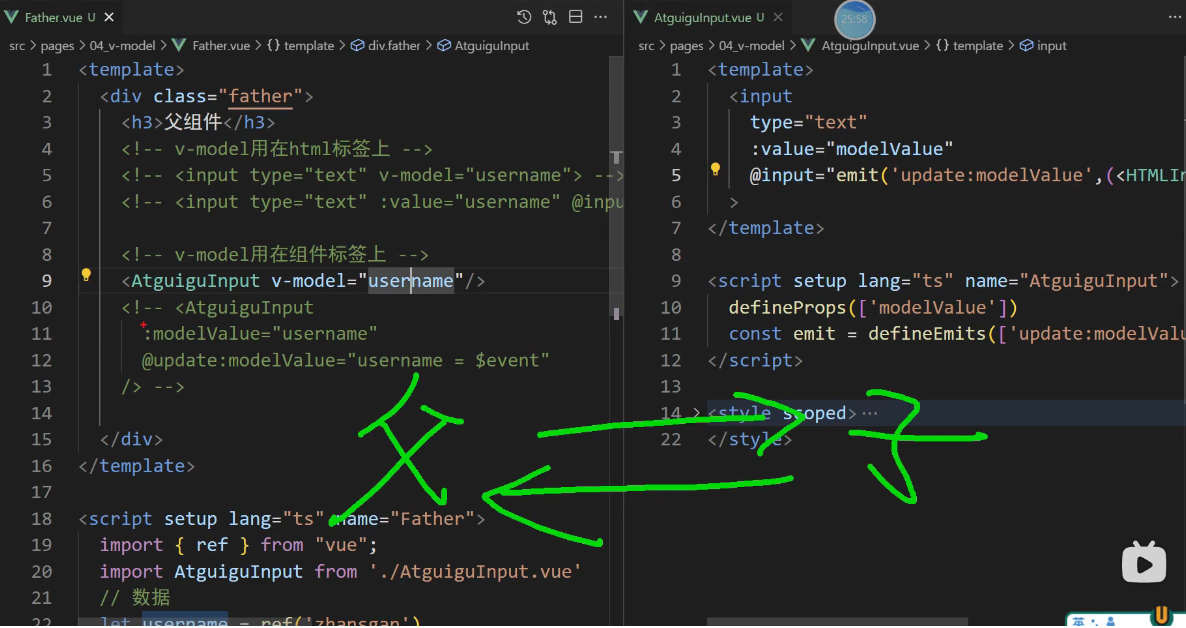Open src breadcrumb in the AtguiguInput.vue editor
Viewport: 1186px width, 628px height.
pos(646,45)
